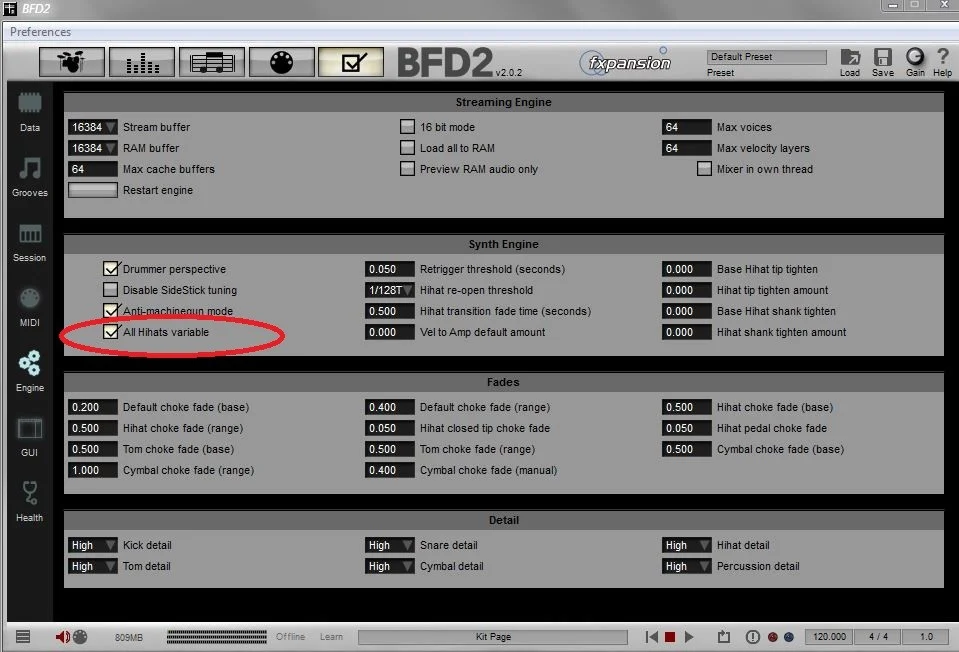959x652 pixels.
Task: Open the Kit page via drum kit icon
Action: pos(71,61)
